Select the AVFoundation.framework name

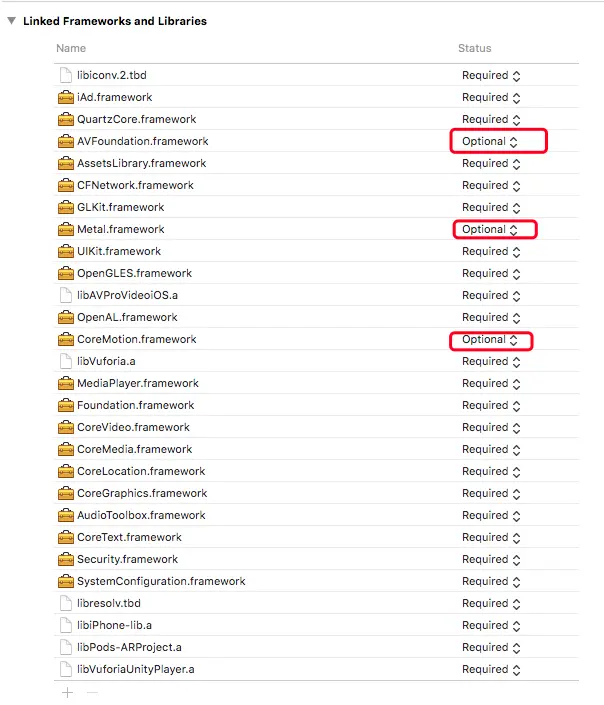pyautogui.click(x=143, y=141)
